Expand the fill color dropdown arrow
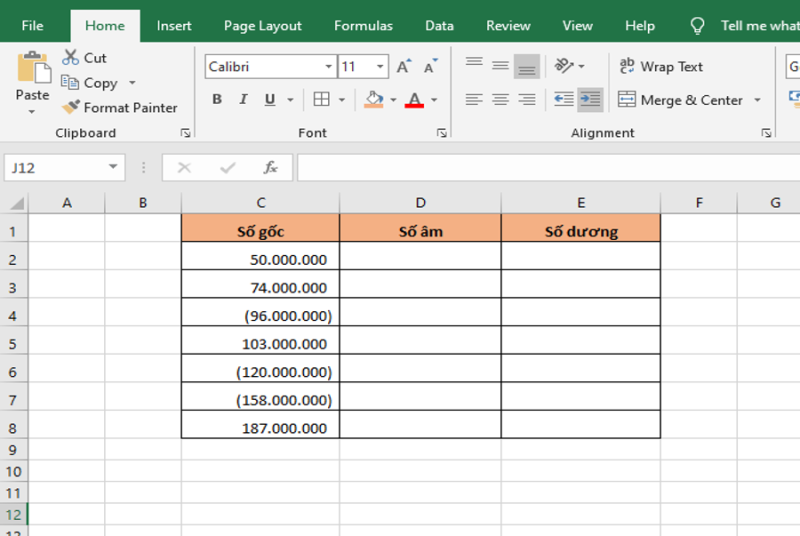 click(x=393, y=99)
